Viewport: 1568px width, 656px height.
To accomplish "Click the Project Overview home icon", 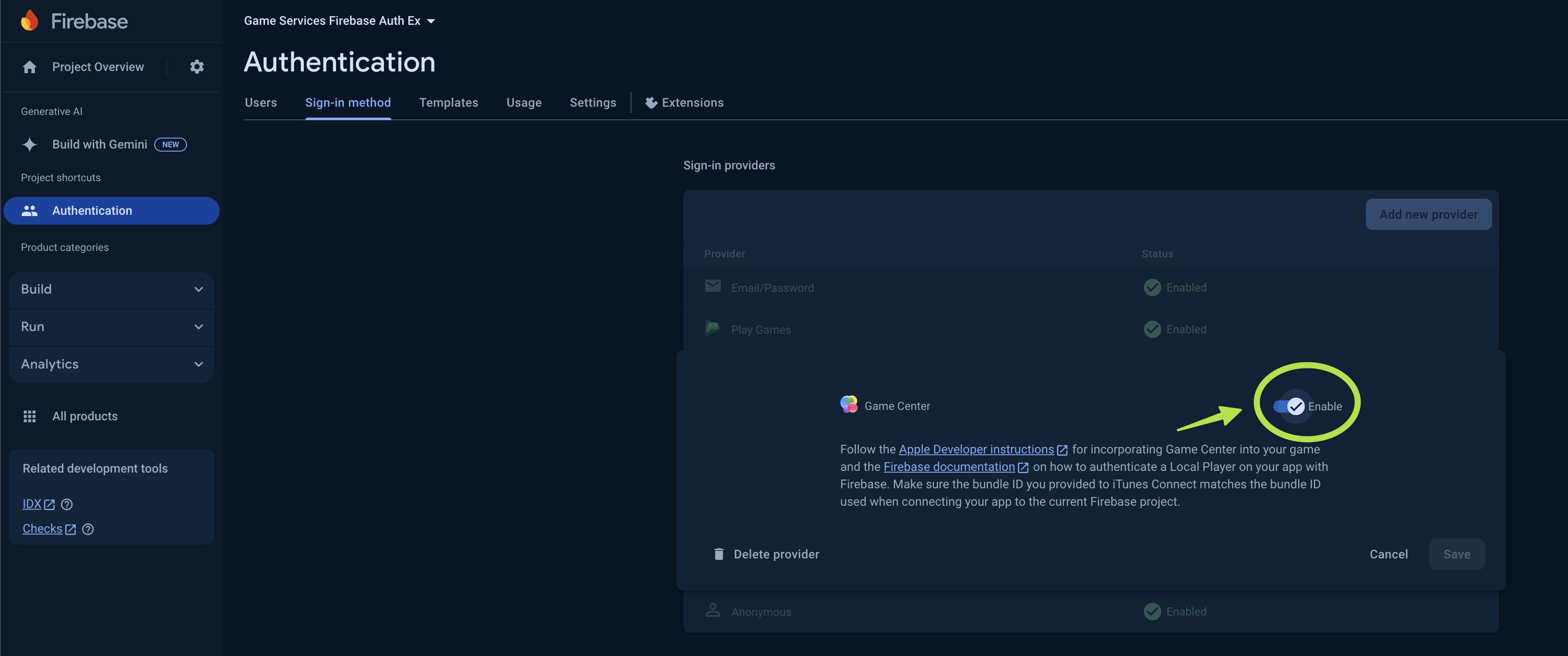I will click(29, 67).
